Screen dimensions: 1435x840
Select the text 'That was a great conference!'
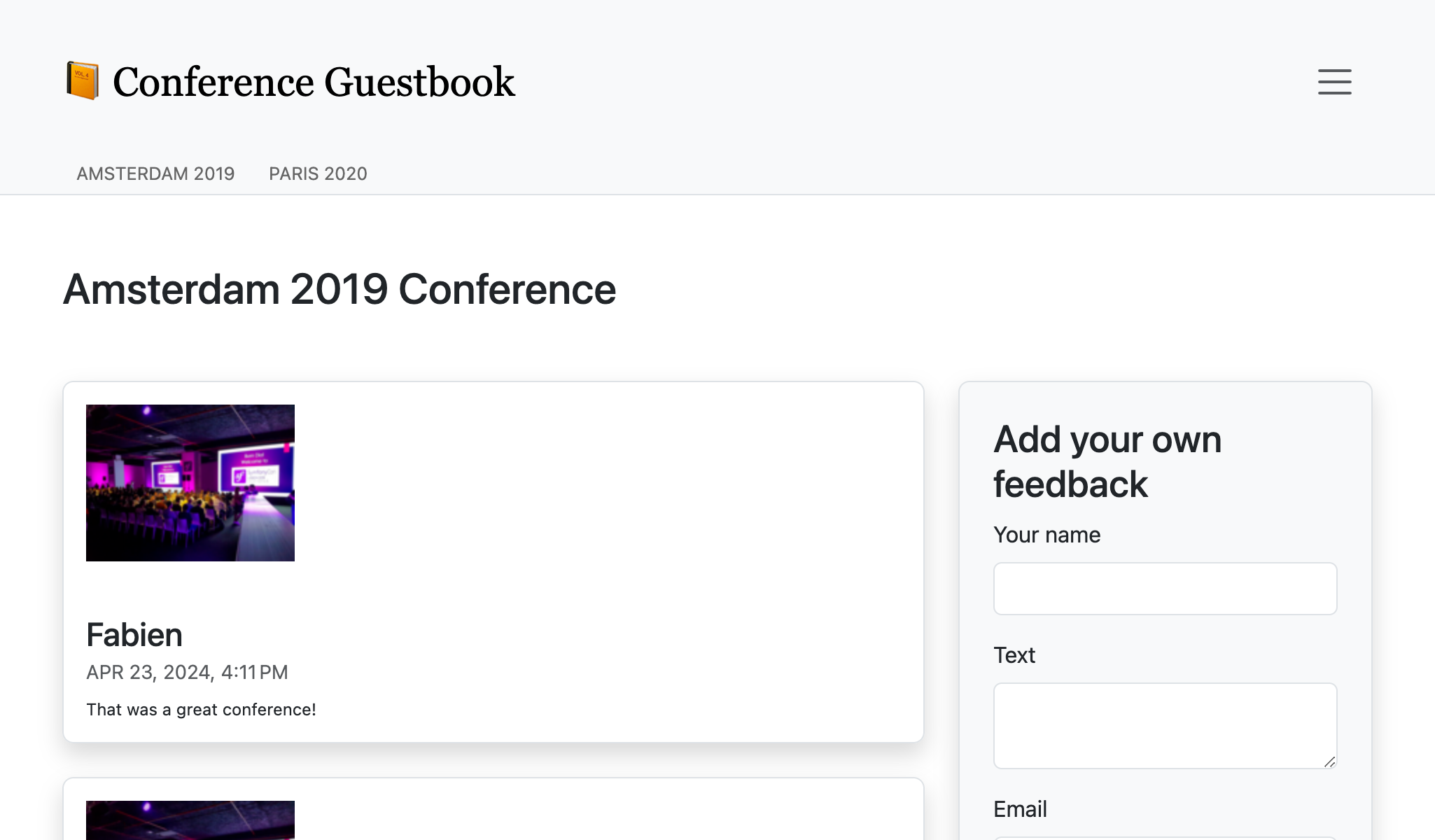202,709
